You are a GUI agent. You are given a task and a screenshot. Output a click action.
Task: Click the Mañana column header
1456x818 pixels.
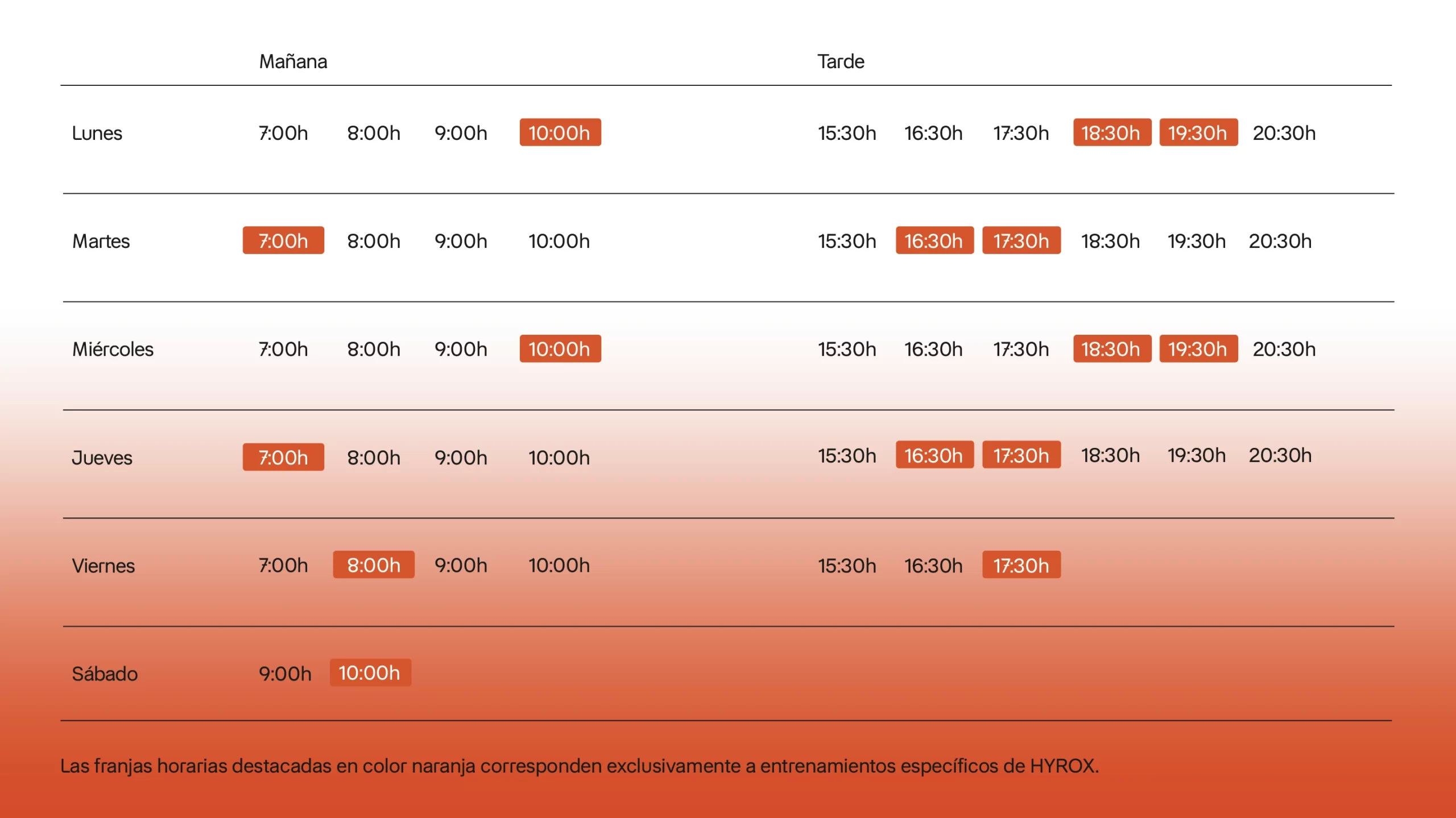(293, 61)
